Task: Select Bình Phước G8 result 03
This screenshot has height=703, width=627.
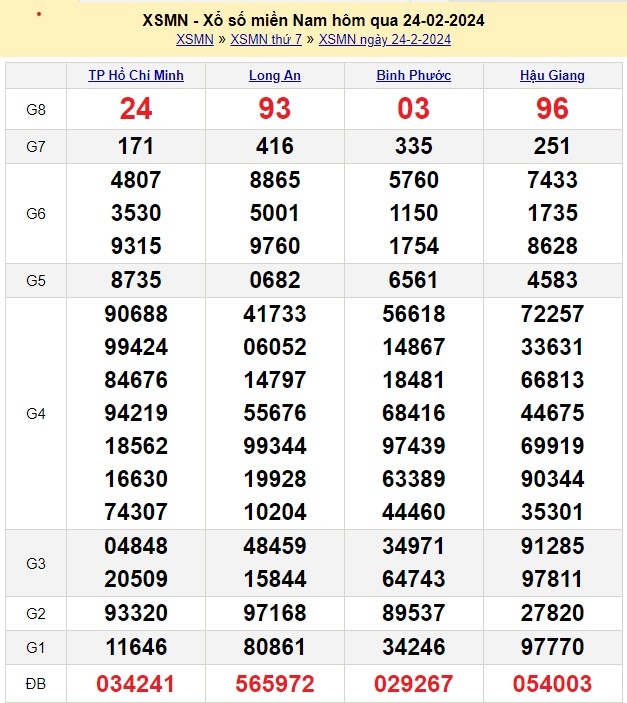Action: pos(413,108)
